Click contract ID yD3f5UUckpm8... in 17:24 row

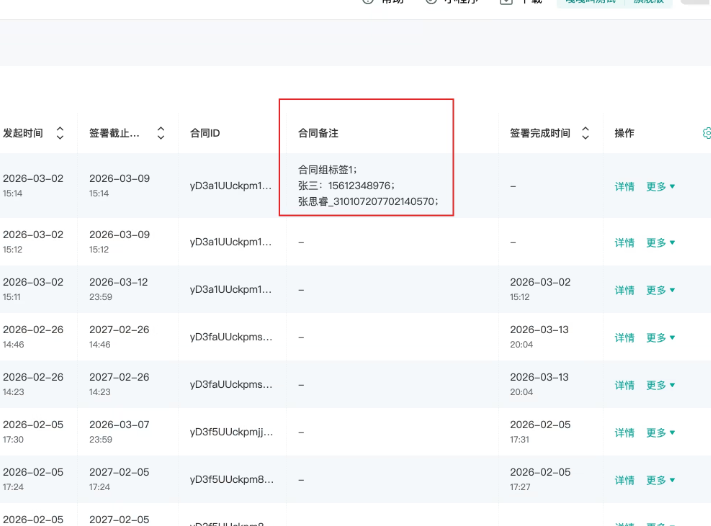232,479
